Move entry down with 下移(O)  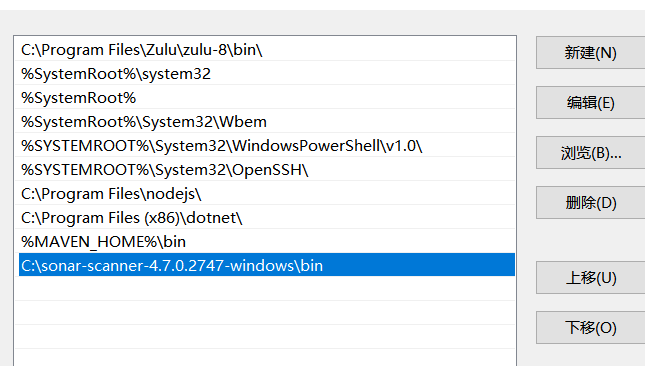click(590, 328)
